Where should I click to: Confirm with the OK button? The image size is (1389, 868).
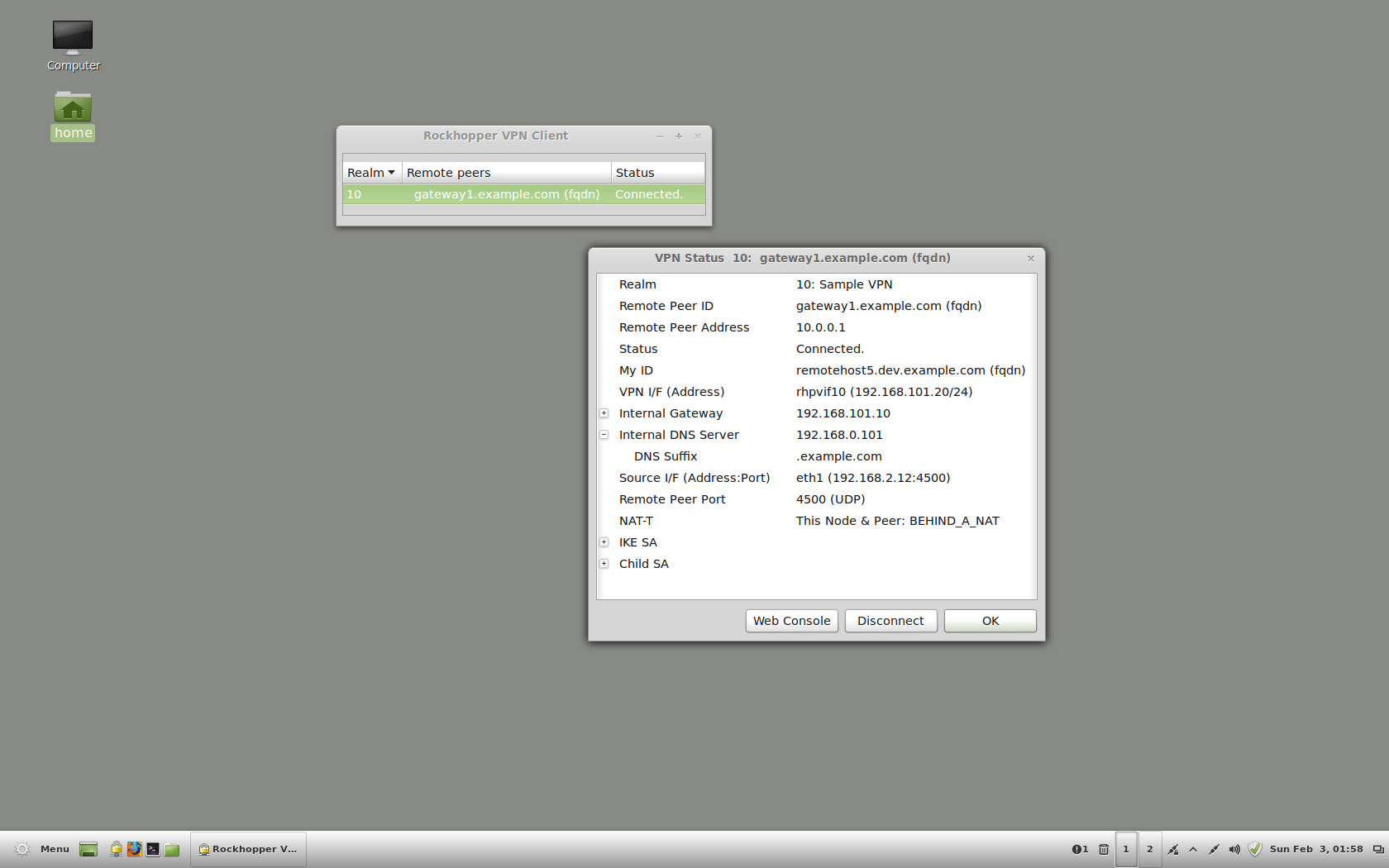click(x=990, y=620)
